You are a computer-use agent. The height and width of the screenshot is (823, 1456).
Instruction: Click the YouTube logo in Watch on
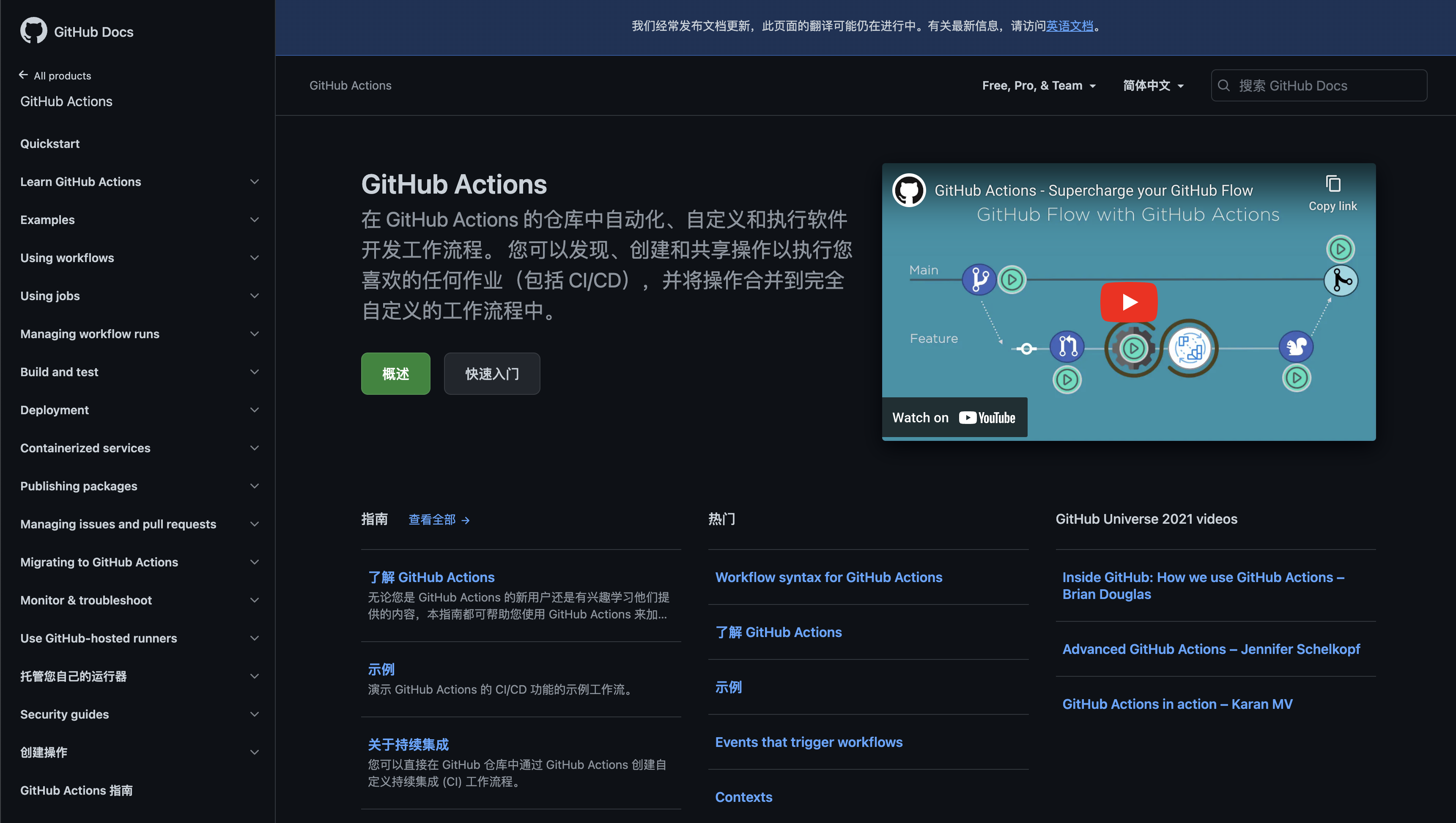point(987,418)
